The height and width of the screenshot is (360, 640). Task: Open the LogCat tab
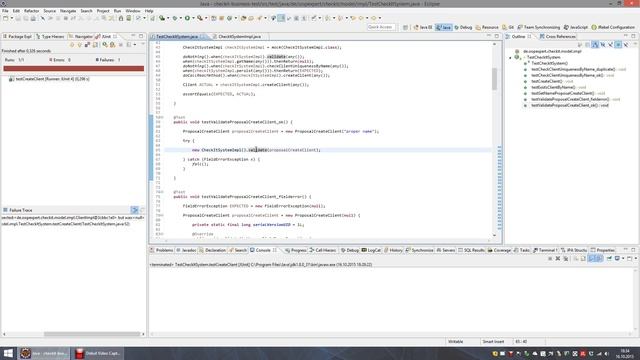(371, 250)
